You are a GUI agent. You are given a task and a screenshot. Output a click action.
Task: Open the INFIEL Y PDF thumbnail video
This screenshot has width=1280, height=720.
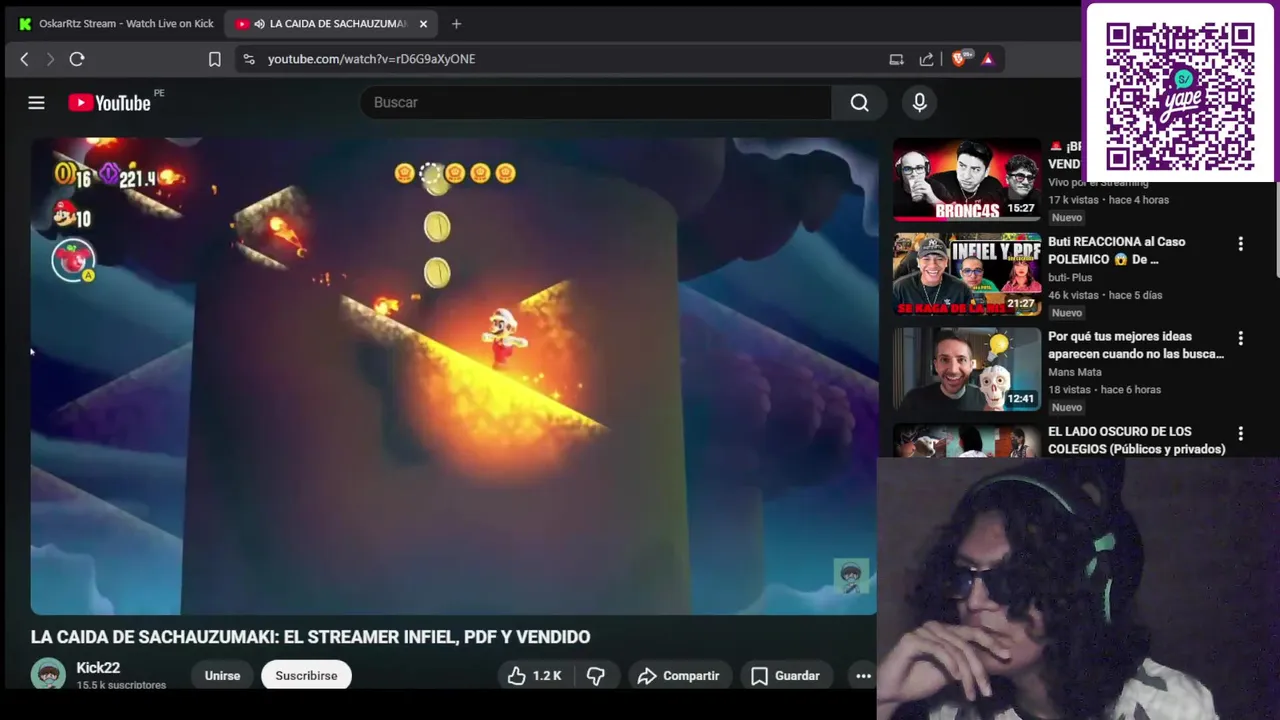click(967, 274)
